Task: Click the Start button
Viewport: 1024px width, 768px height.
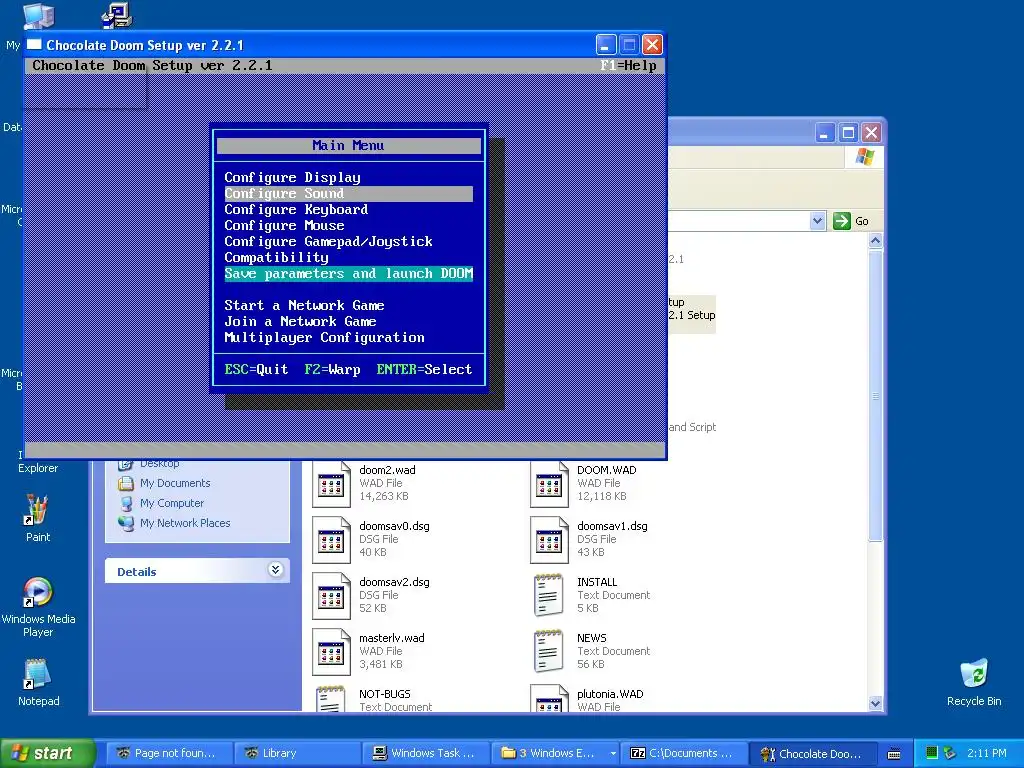Action: (47, 753)
